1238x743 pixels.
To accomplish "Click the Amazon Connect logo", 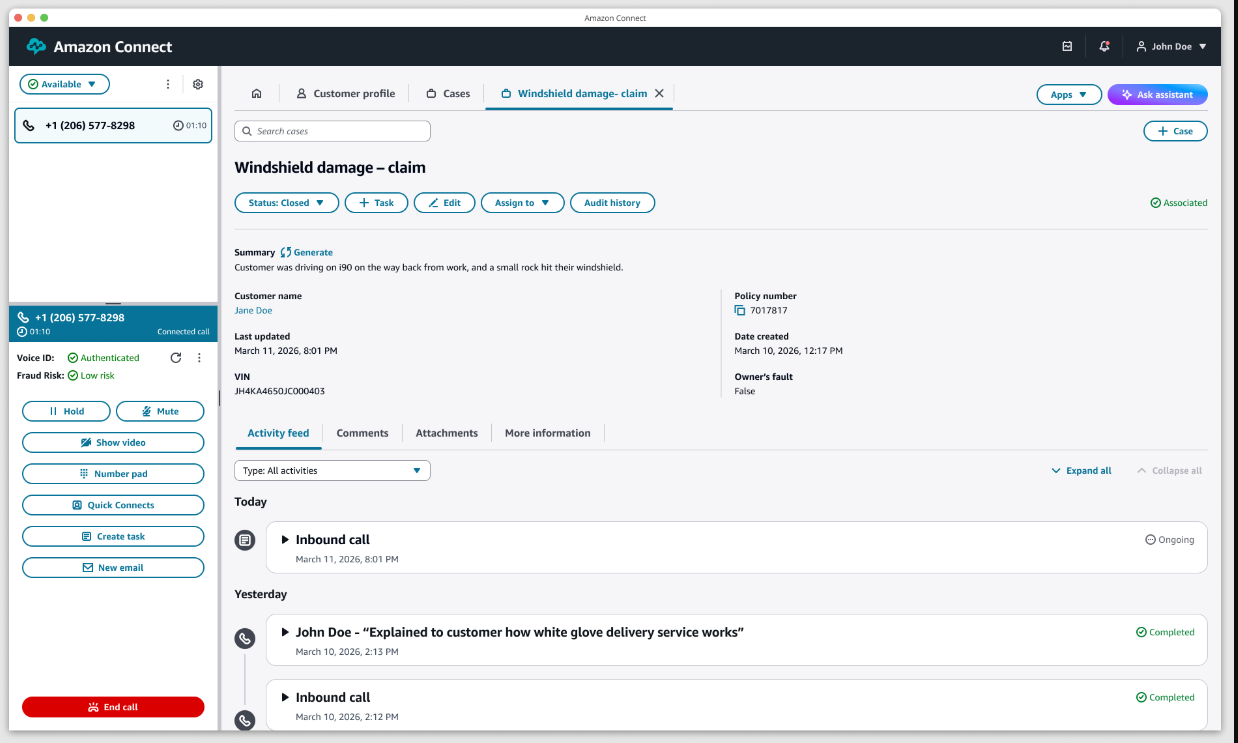I will 99,46.
